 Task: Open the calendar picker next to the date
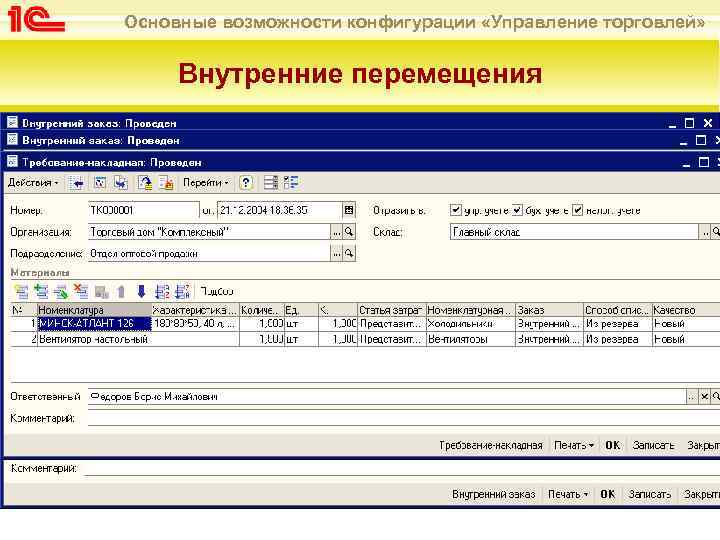(349, 210)
